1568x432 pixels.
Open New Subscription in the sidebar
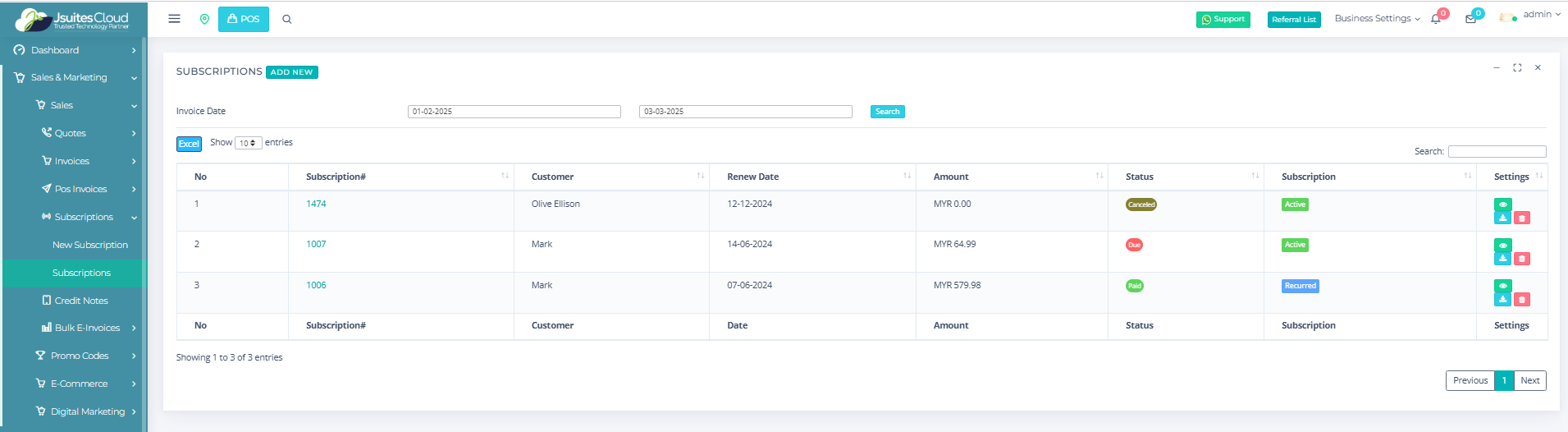[x=90, y=245]
